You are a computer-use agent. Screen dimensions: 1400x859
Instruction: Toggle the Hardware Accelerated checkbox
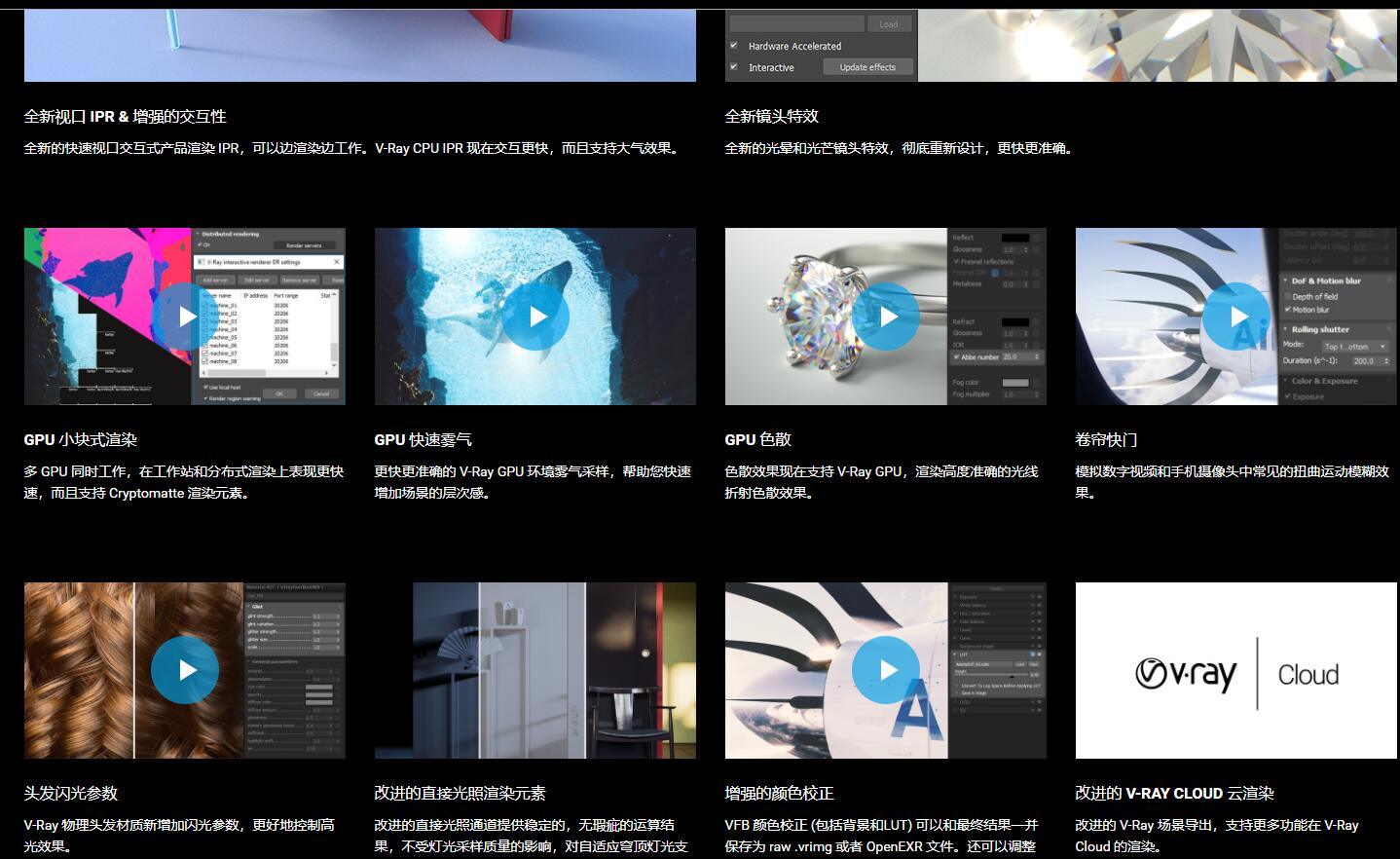coord(734,46)
